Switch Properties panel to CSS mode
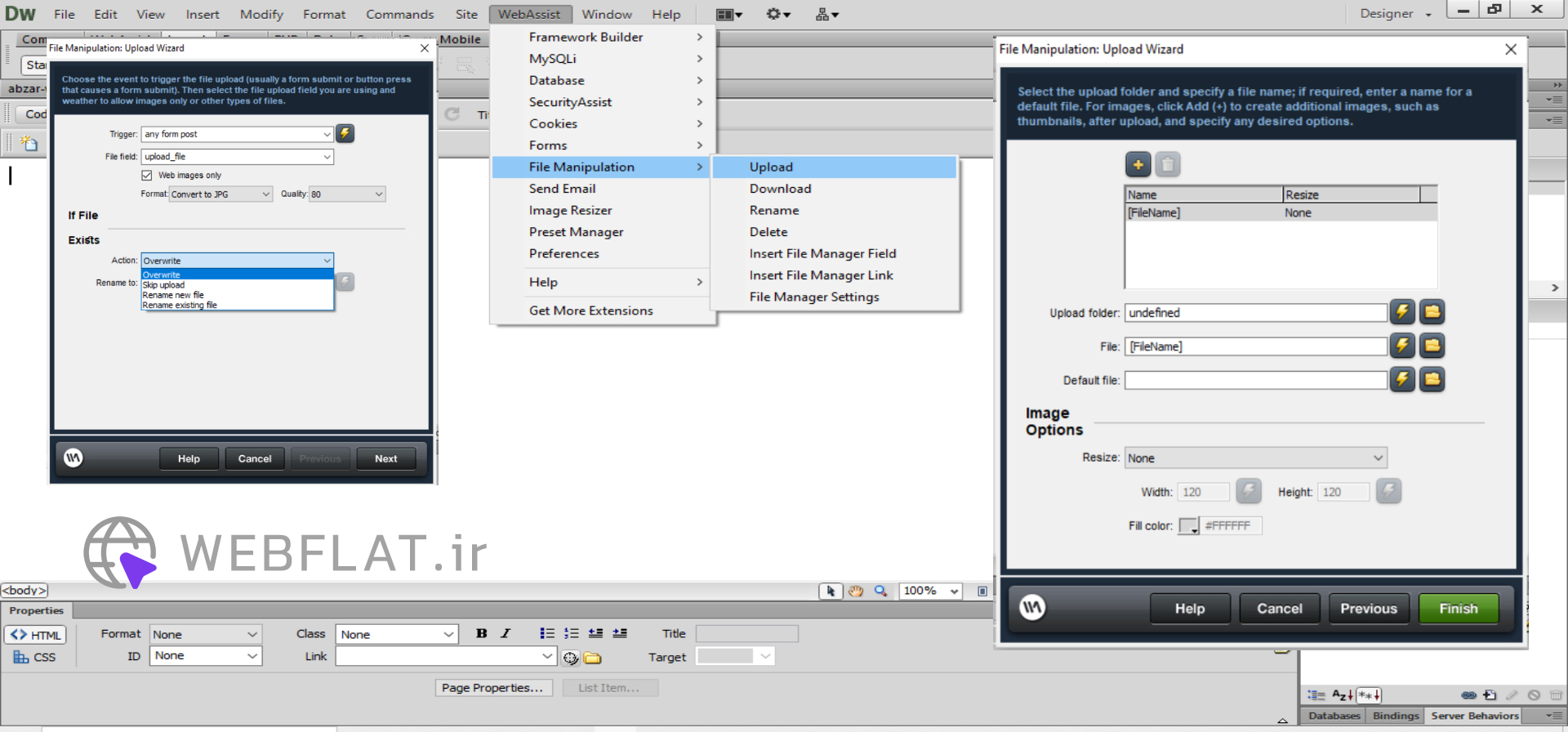Image resolution: width=1568 pixels, height=732 pixels. [x=35, y=657]
